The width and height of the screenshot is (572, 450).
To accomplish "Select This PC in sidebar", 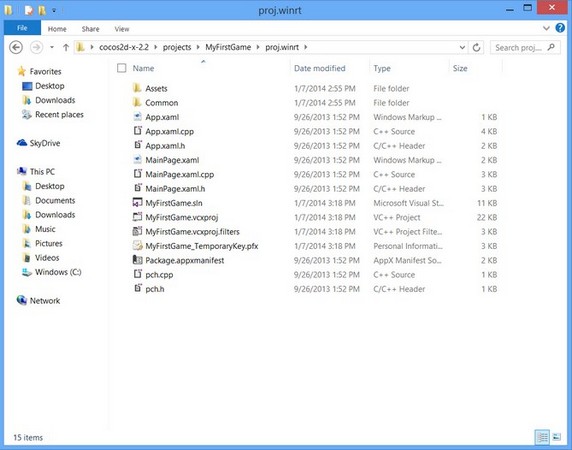I will pos(42,172).
